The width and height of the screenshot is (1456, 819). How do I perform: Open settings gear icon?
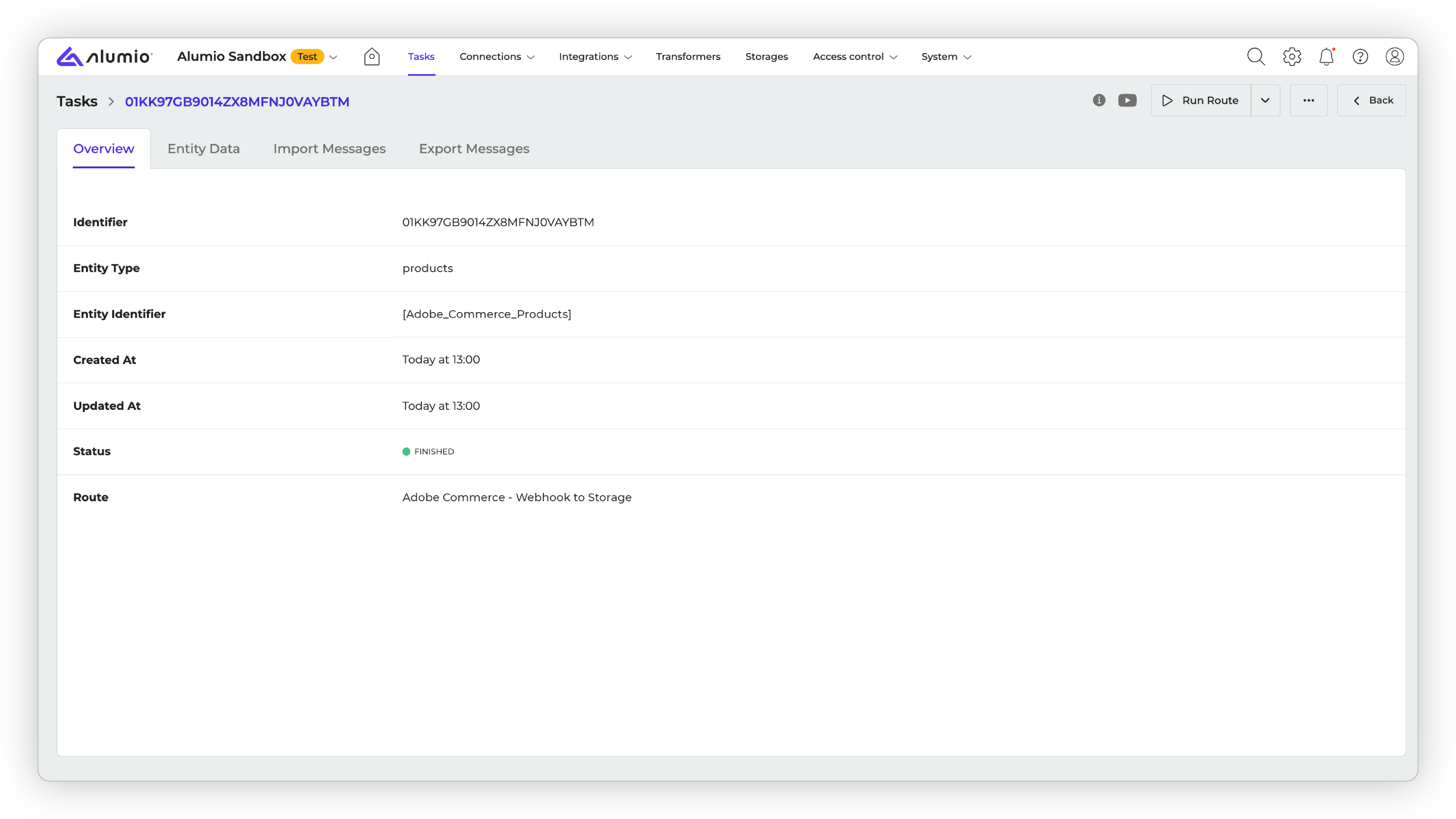(1291, 56)
